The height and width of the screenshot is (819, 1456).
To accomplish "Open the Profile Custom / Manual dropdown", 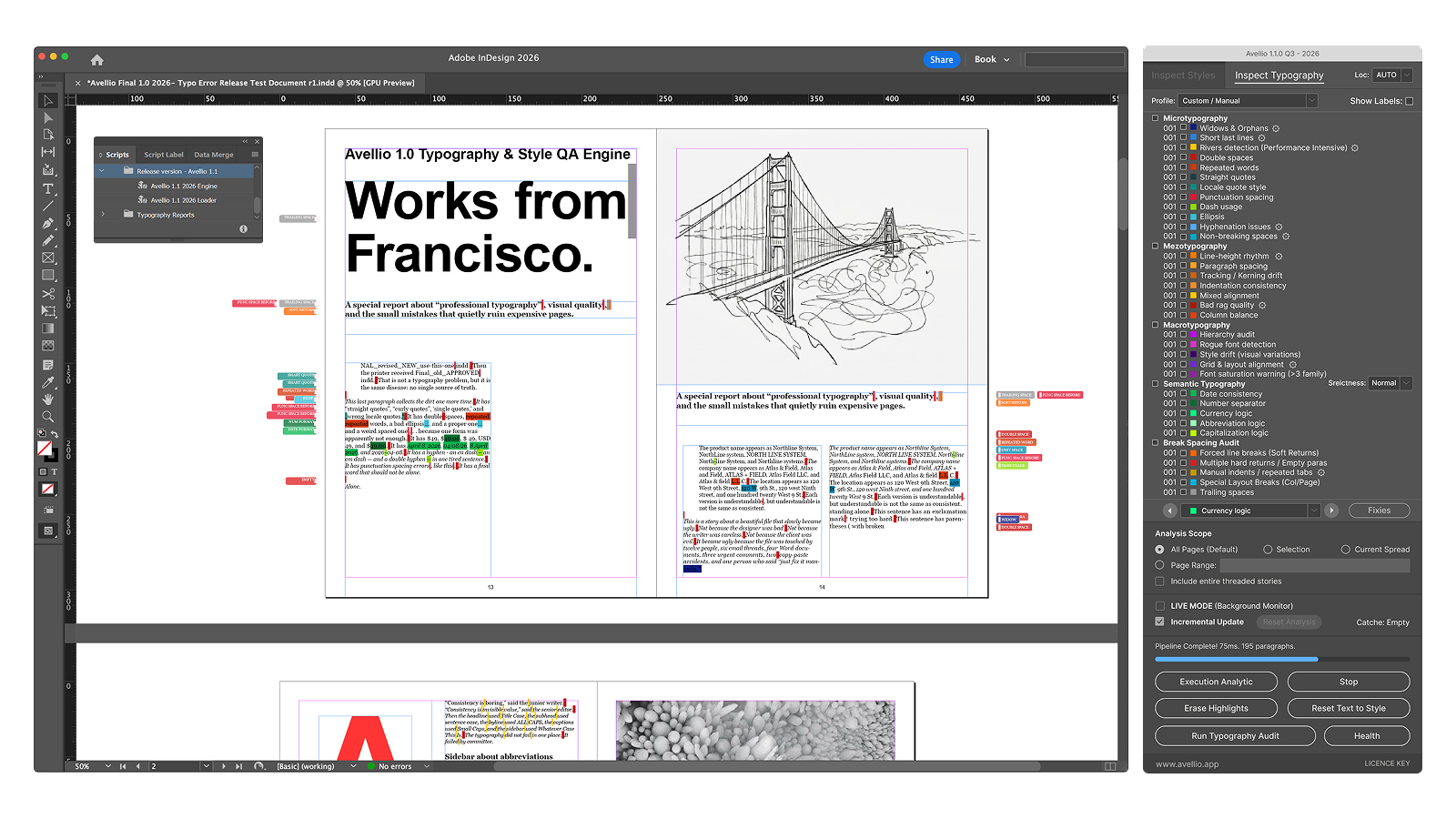I will pos(1248,101).
